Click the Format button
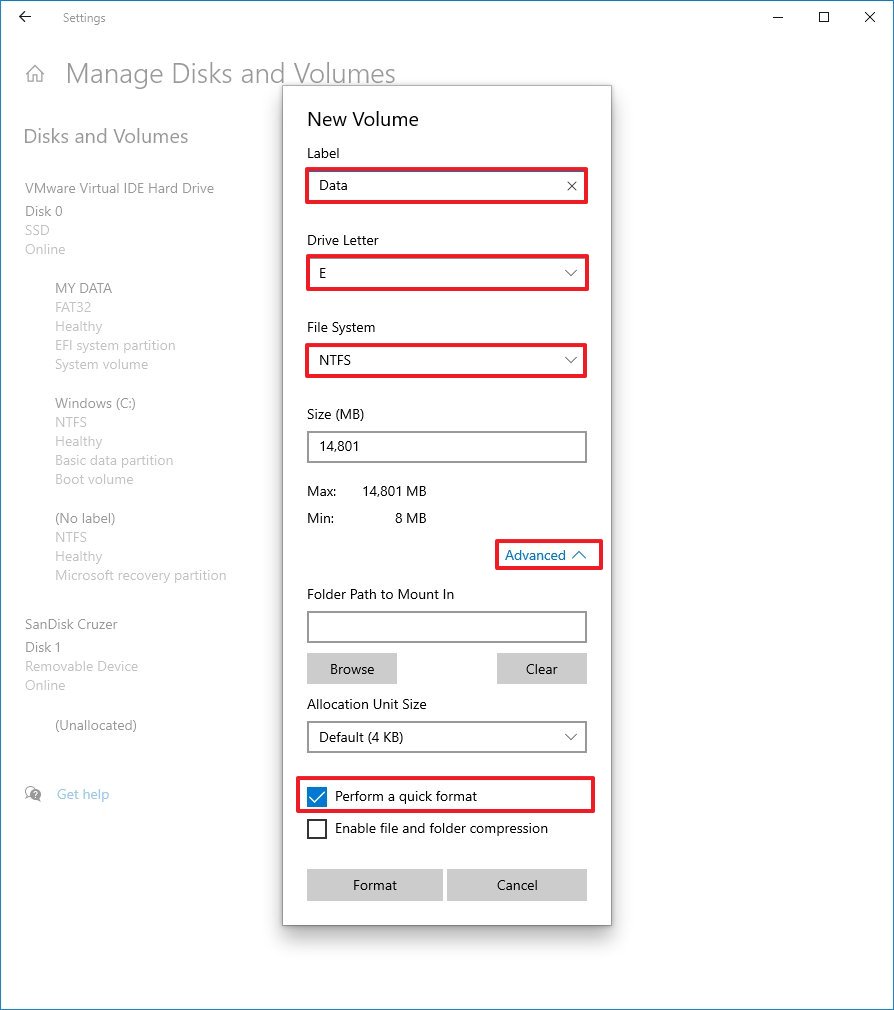 375,885
